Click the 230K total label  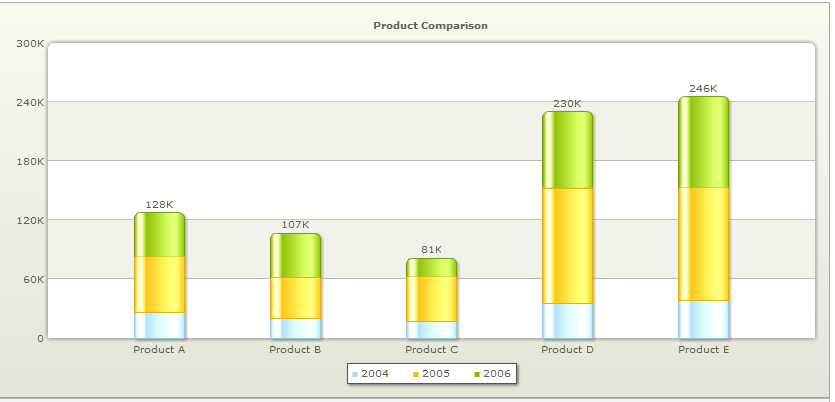coord(567,104)
